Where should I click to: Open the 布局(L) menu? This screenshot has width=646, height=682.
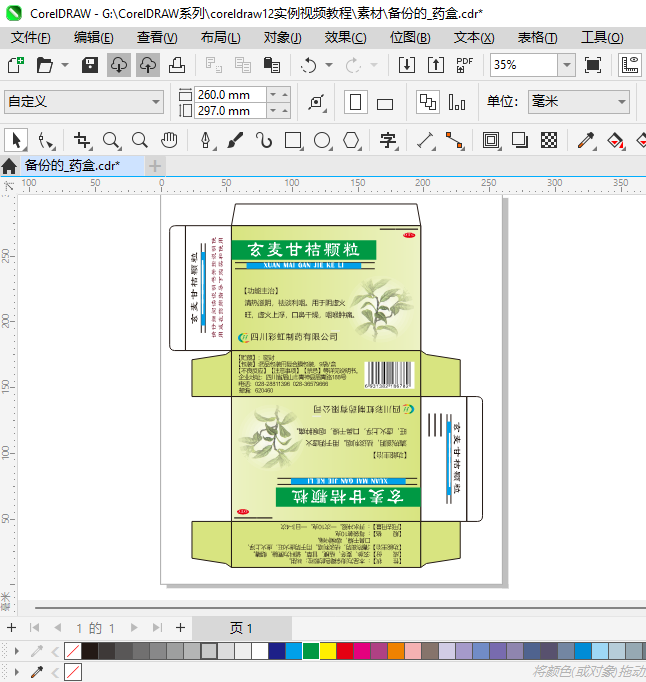[x=220, y=38]
